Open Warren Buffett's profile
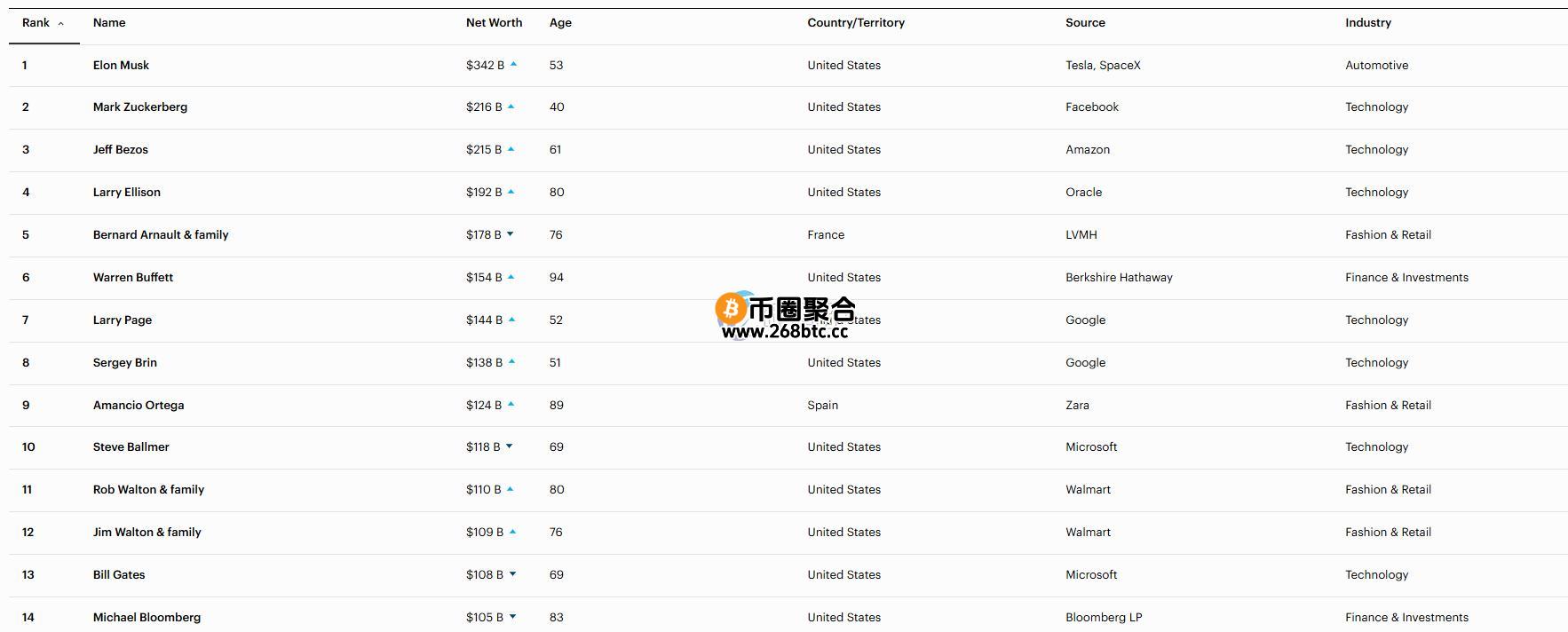Image resolution: width=1568 pixels, height=632 pixels. tap(133, 278)
